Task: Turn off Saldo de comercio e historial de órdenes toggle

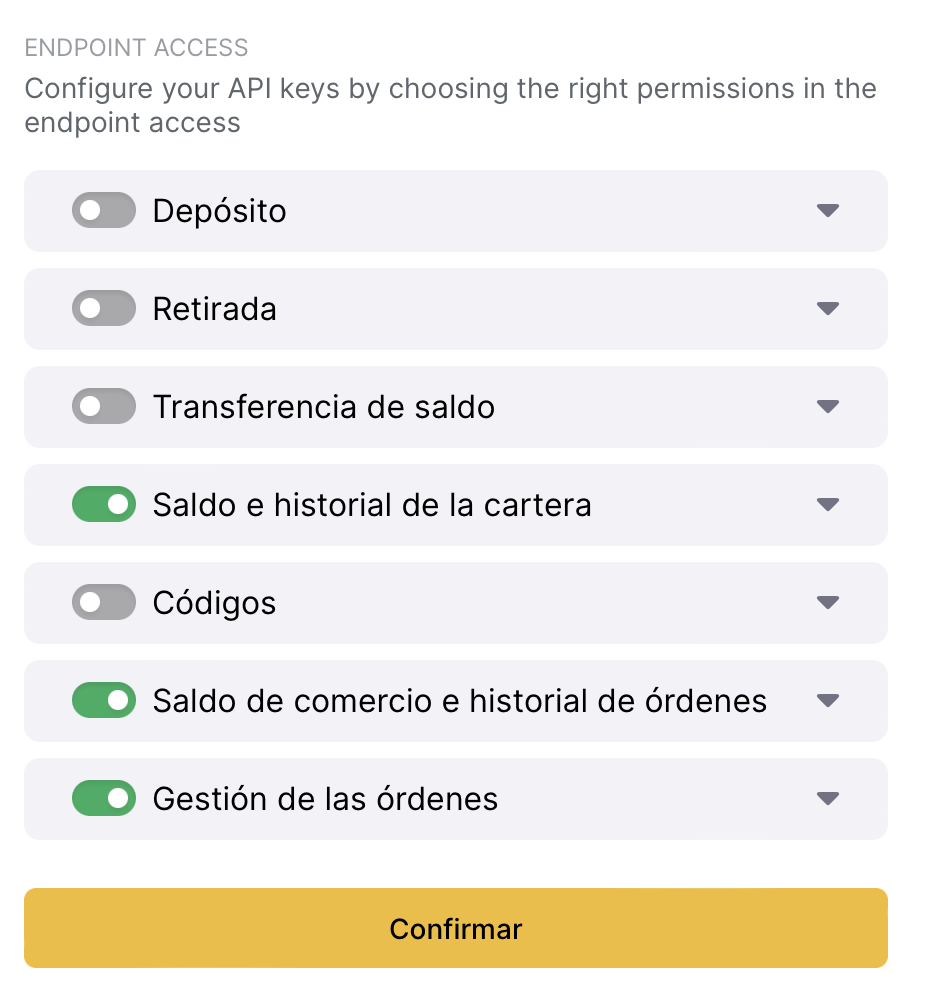Action: [x=103, y=701]
